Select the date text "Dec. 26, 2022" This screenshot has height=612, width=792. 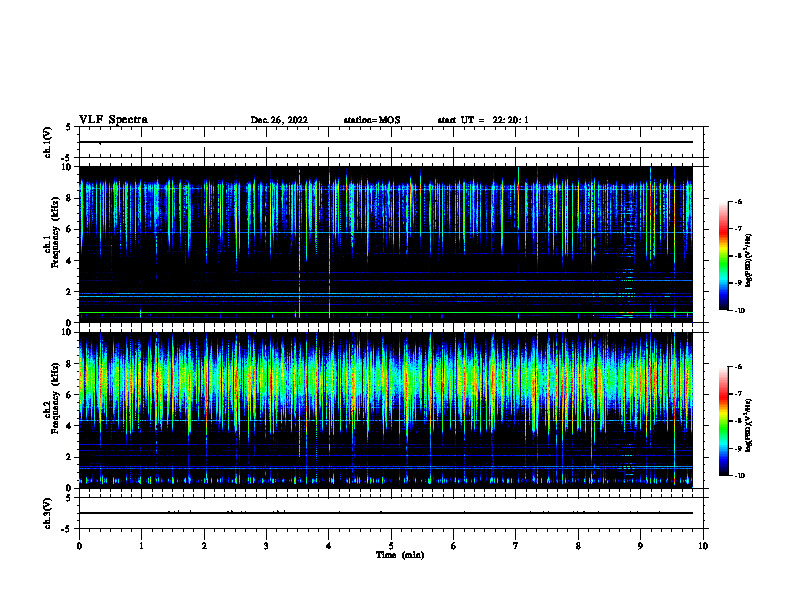pyautogui.click(x=279, y=120)
